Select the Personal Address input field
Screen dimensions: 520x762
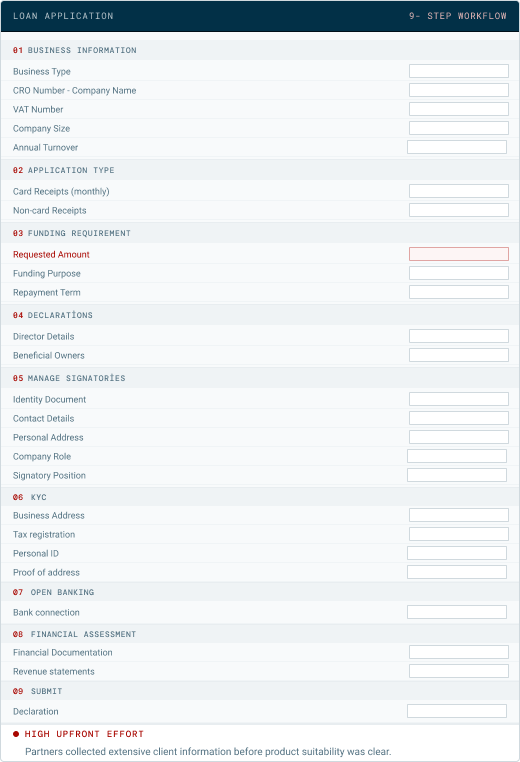click(x=459, y=437)
